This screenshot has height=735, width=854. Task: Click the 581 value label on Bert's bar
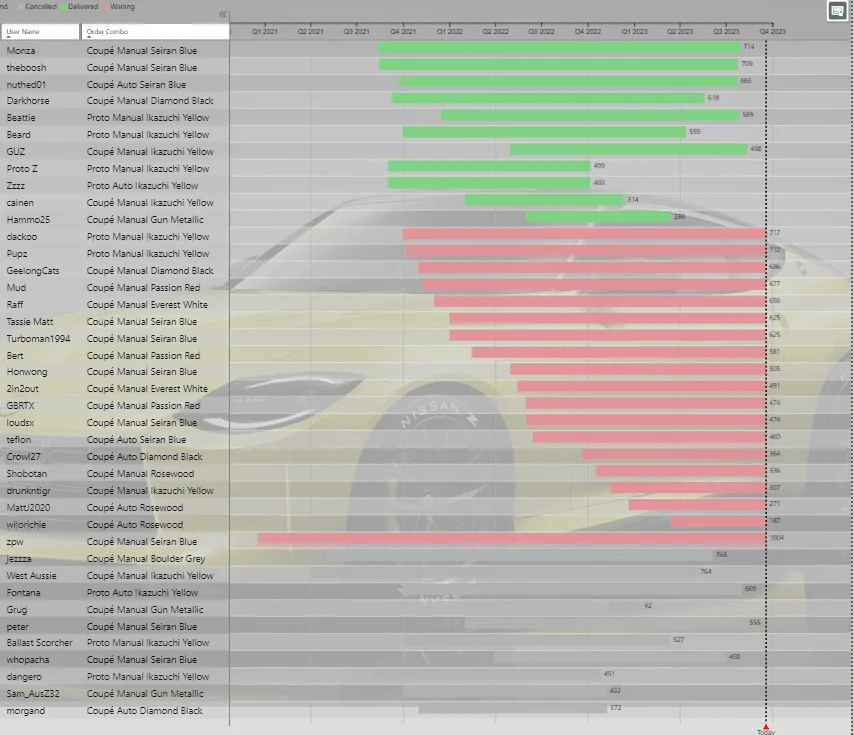pyautogui.click(x=774, y=352)
